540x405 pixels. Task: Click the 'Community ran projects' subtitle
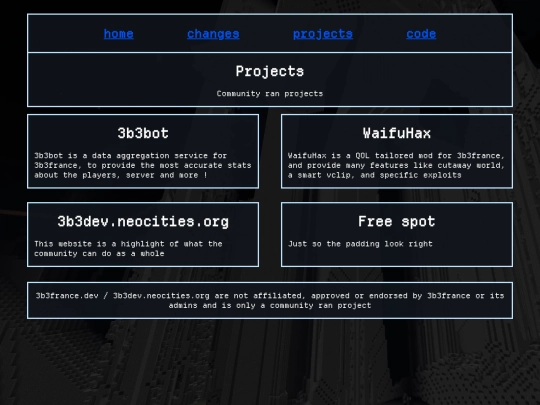pos(270,94)
